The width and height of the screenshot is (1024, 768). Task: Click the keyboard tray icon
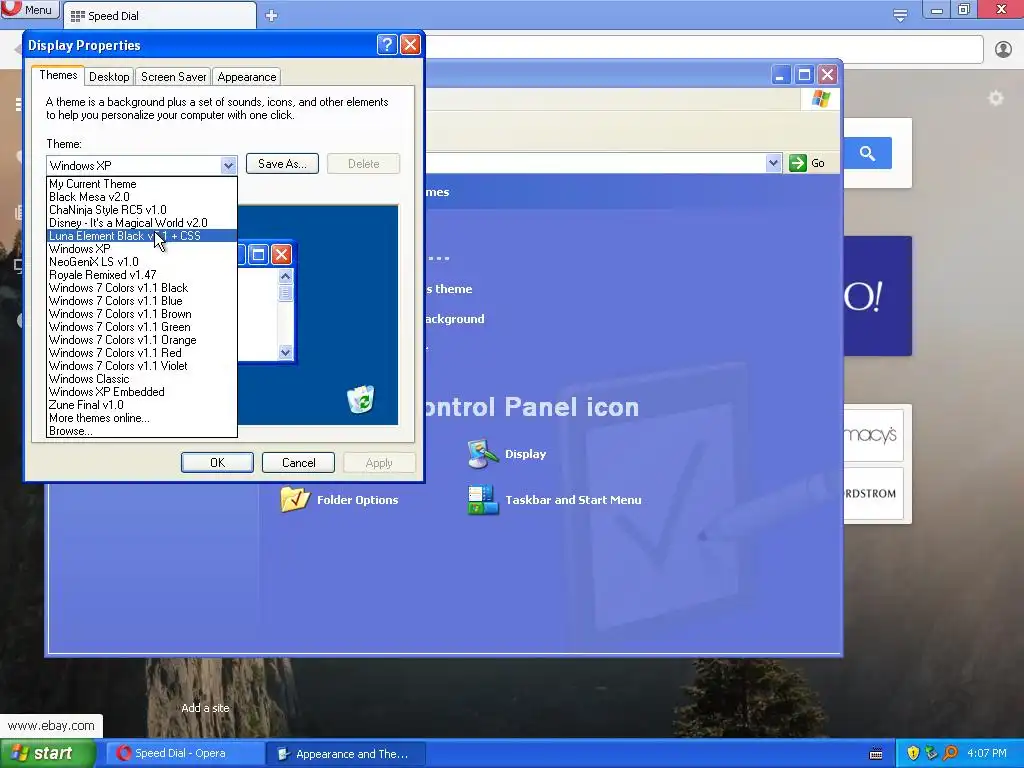876,754
